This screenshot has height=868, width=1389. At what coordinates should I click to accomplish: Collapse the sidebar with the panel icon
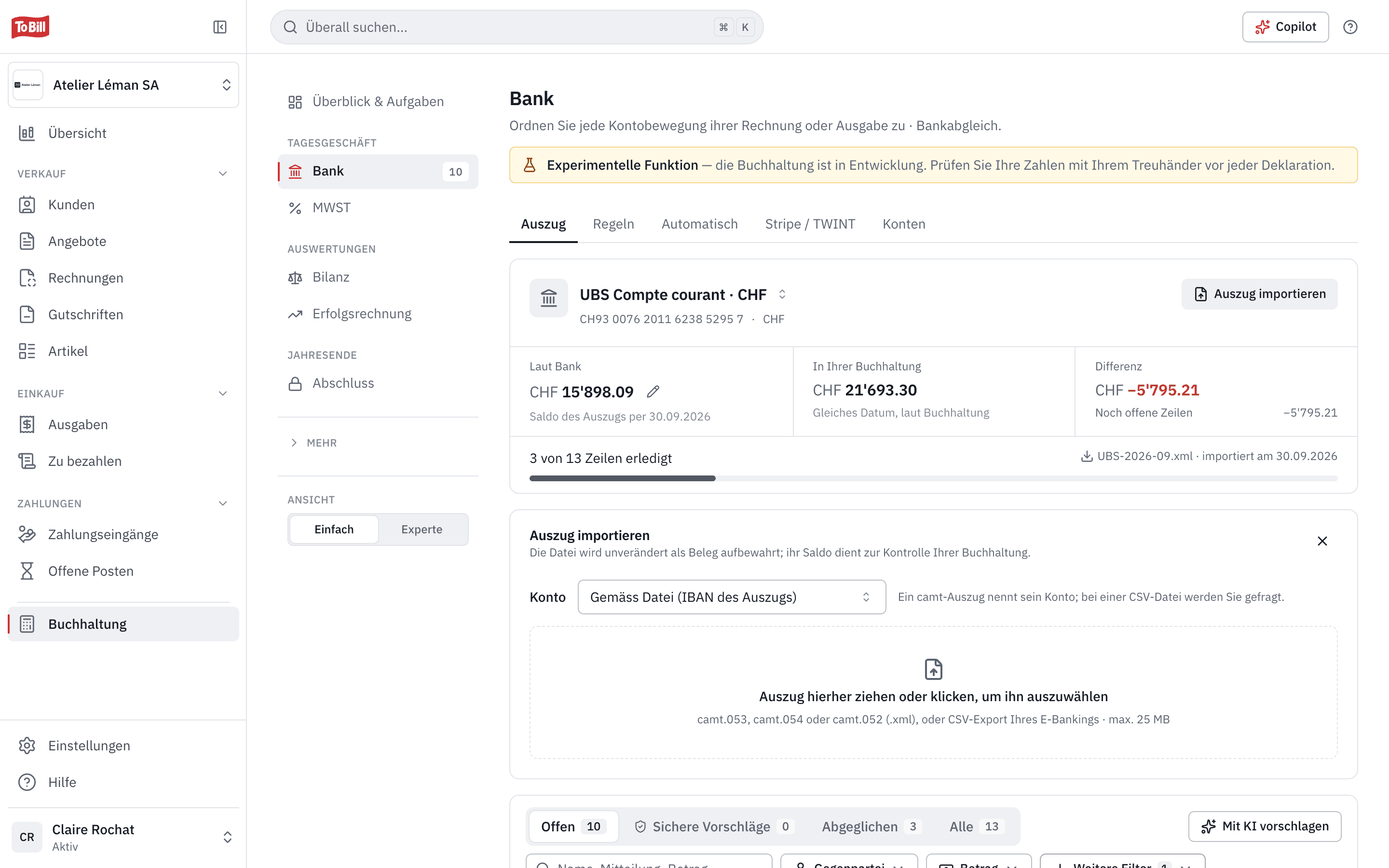220,27
